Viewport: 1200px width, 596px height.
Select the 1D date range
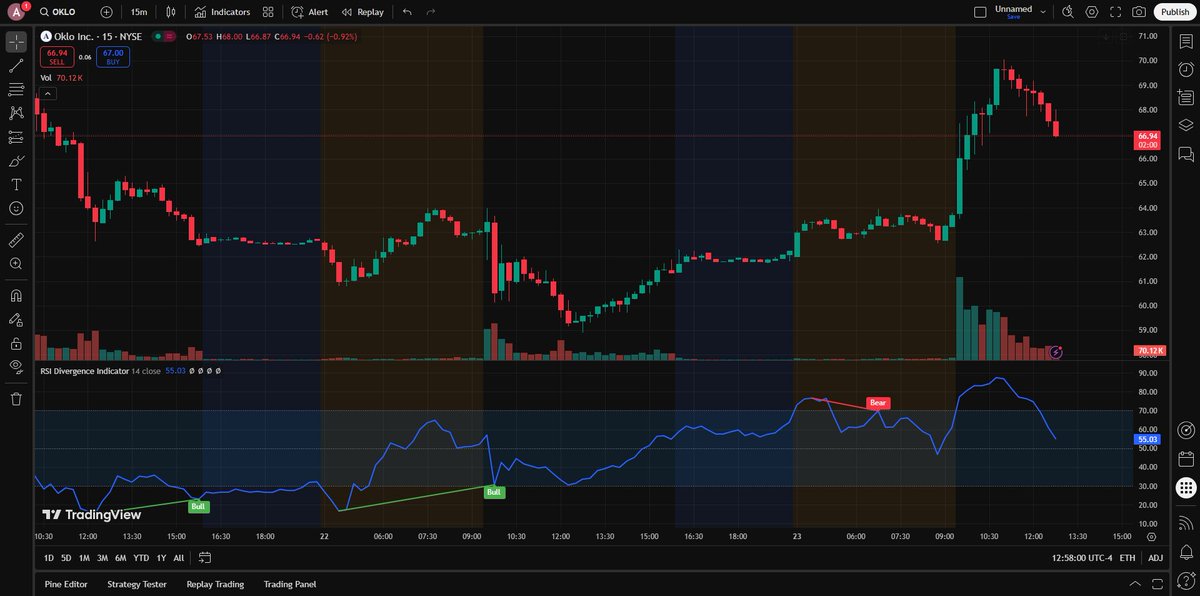(x=49, y=558)
